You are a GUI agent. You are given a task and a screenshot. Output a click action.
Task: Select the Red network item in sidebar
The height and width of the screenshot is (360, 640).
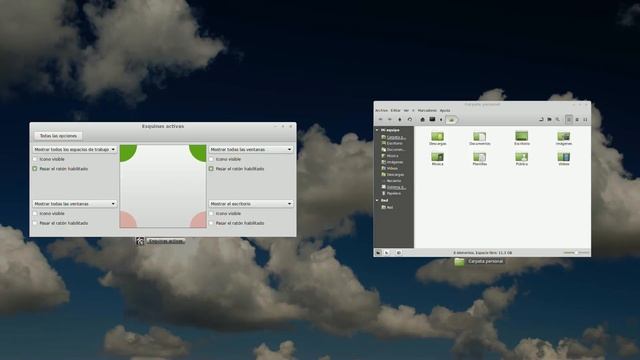click(x=387, y=207)
